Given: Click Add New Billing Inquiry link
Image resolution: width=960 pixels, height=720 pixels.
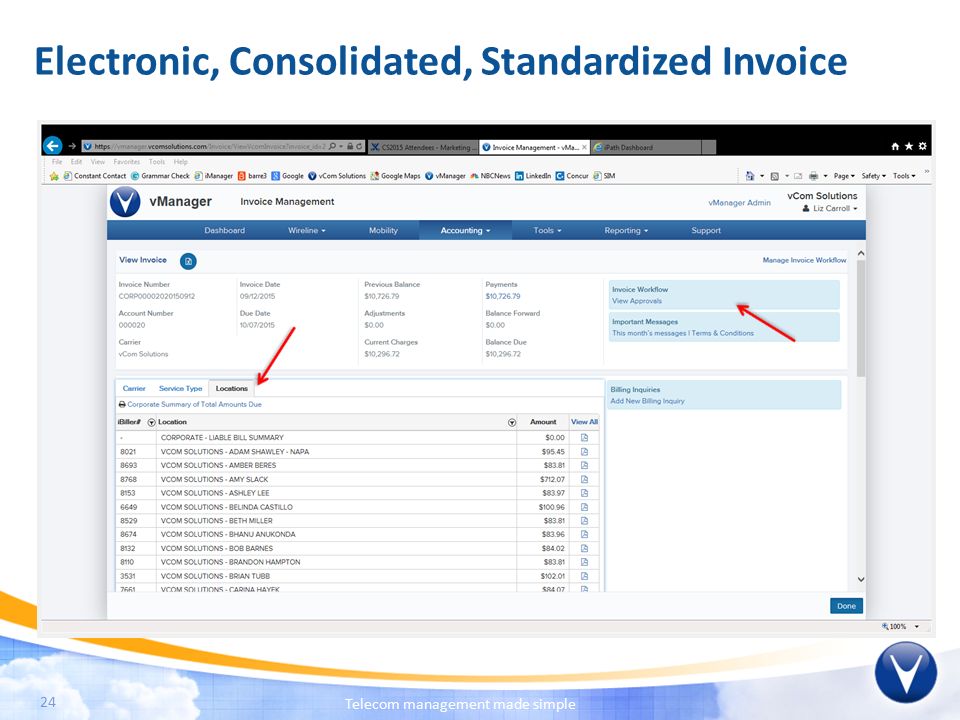Looking at the screenshot, I should tap(647, 402).
